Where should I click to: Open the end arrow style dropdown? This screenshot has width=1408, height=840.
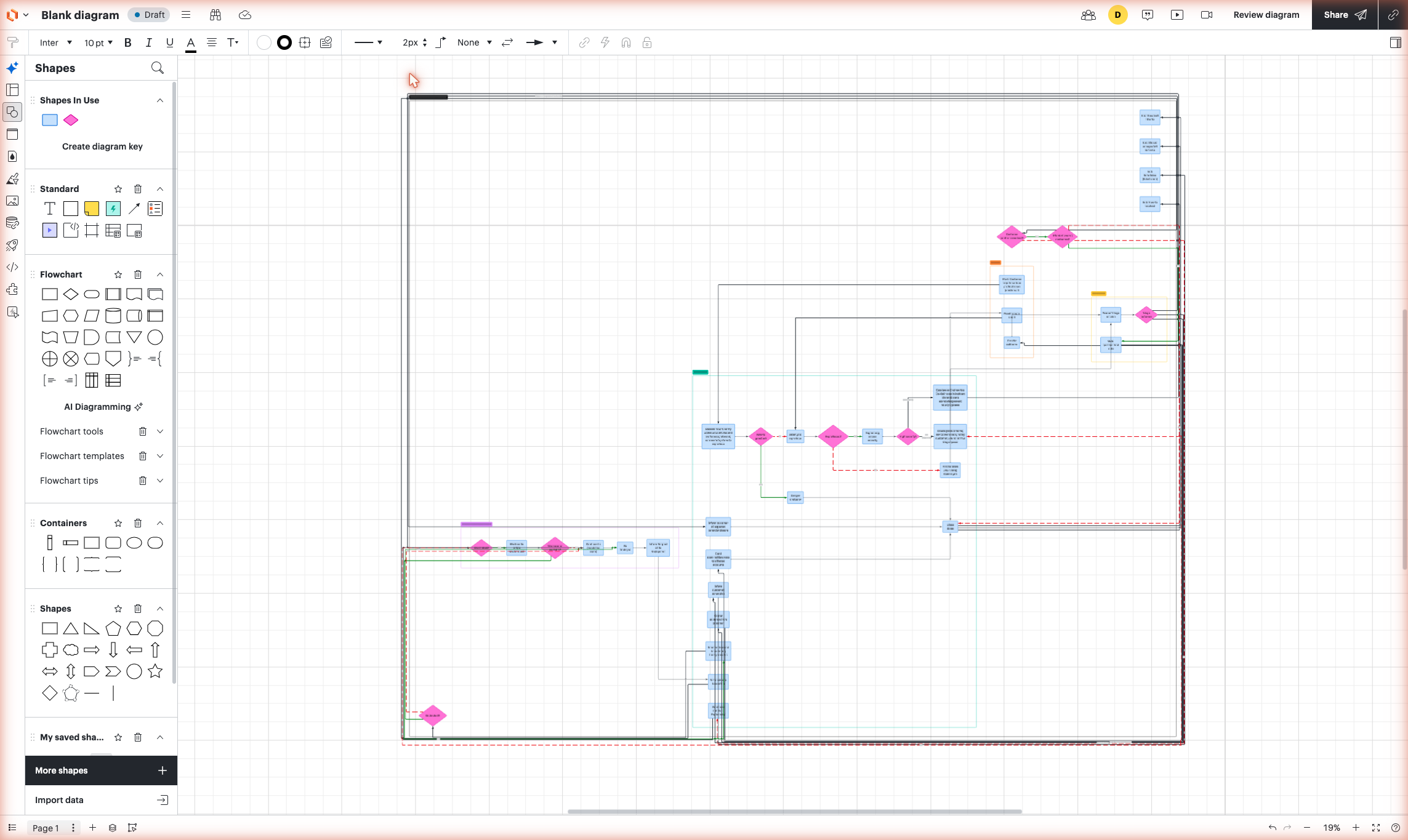click(542, 42)
